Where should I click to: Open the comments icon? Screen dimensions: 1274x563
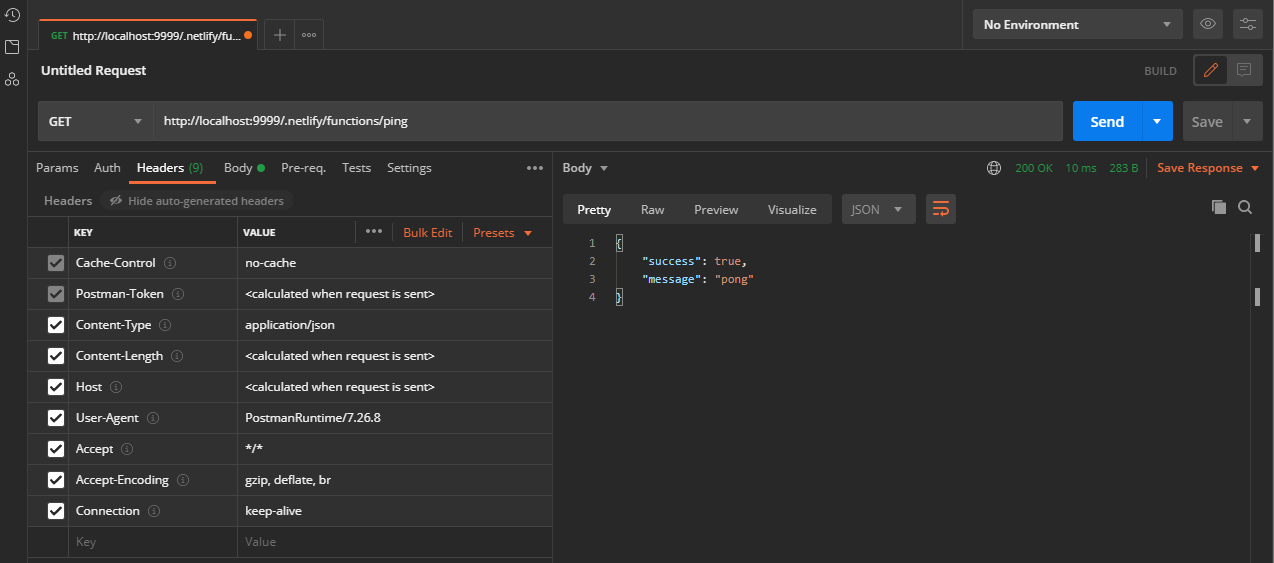point(1244,70)
